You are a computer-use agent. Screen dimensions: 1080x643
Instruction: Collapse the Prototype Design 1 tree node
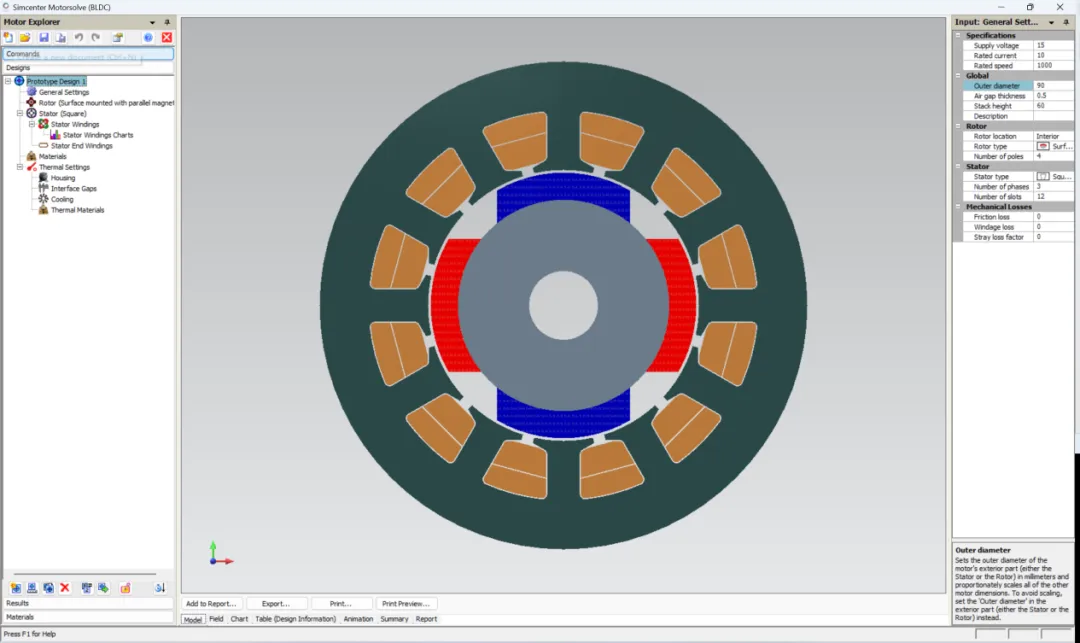pos(8,81)
